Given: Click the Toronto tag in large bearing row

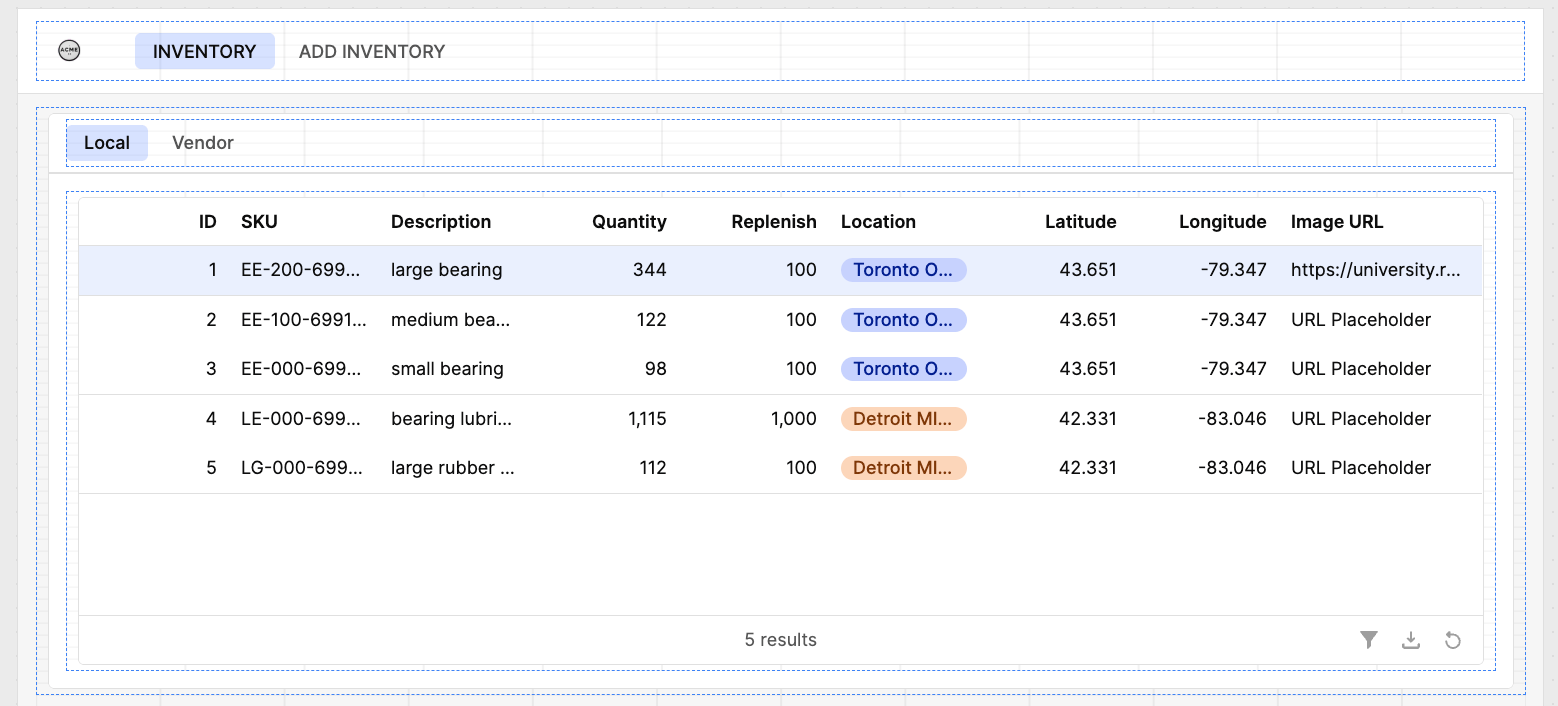Looking at the screenshot, I should pos(904,270).
